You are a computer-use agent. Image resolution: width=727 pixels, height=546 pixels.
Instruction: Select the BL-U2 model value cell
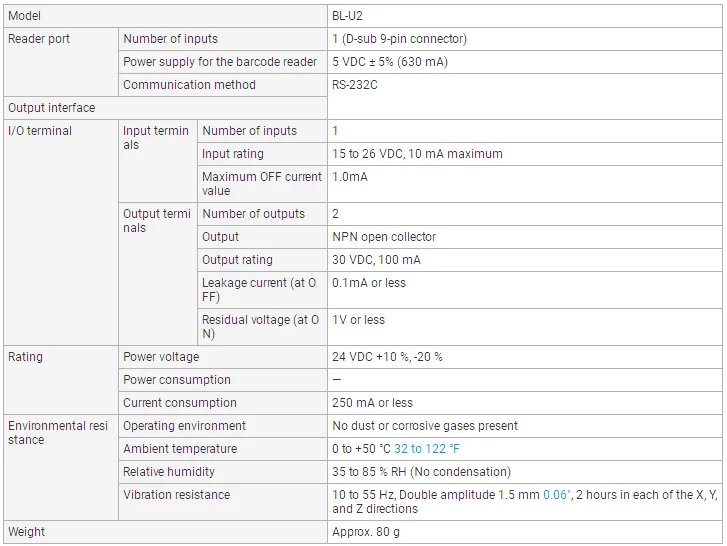pyautogui.click(x=524, y=16)
